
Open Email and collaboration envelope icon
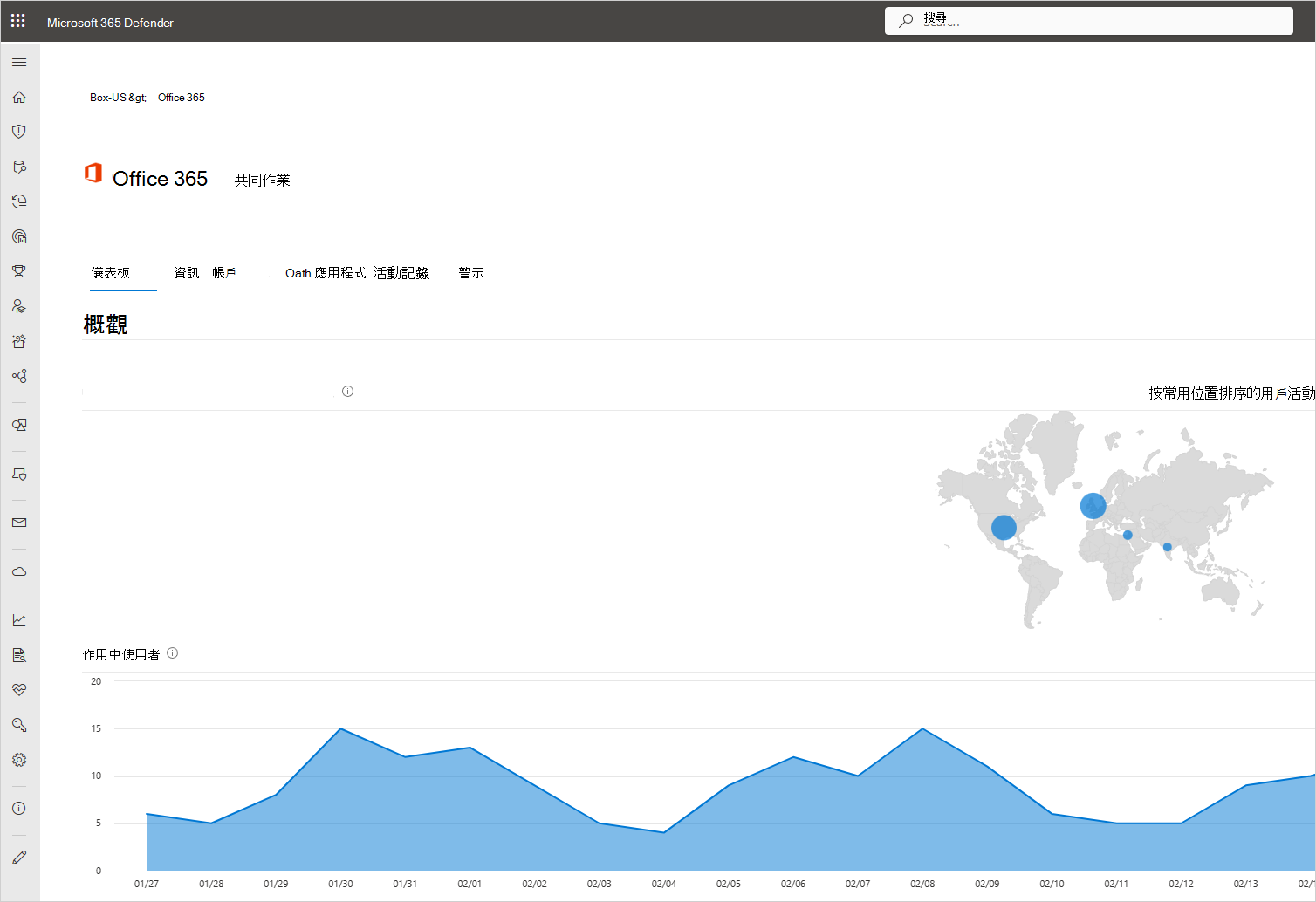click(19, 523)
